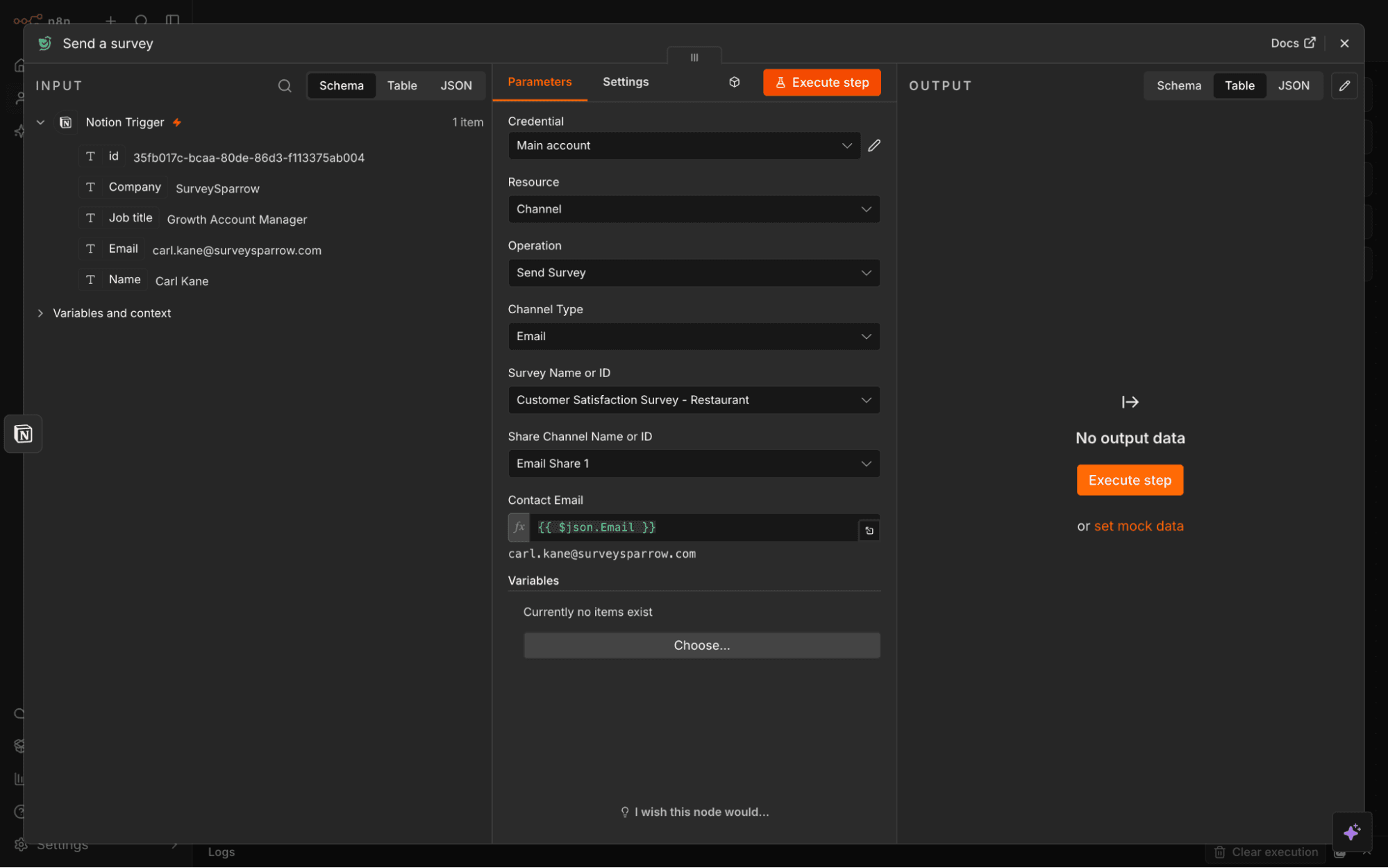Click the fx expression icon in Contact Email
The width and height of the screenshot is (1388, 868).
coord(519,527)
